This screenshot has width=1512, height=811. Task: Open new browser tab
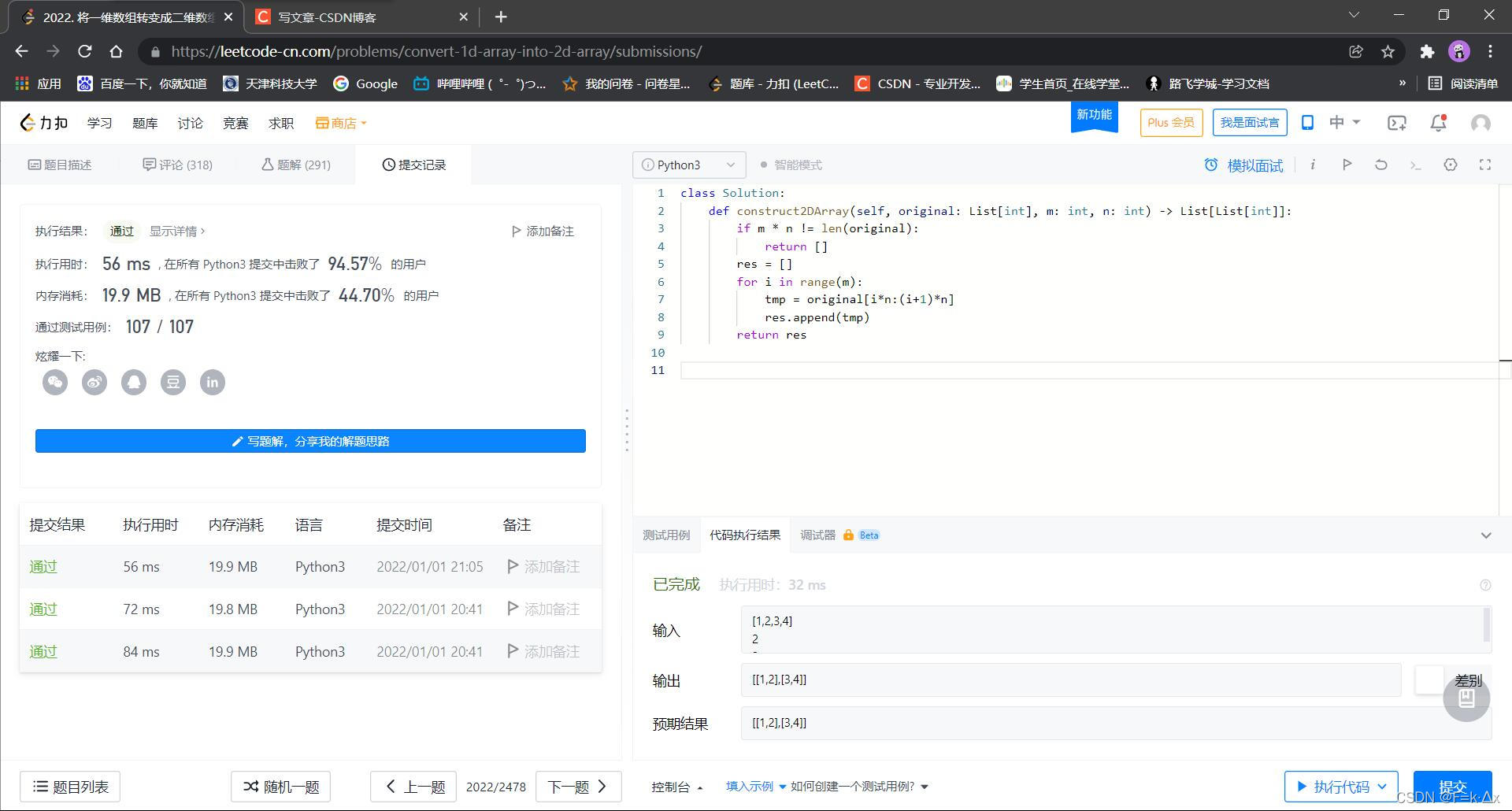coord(501,17)
